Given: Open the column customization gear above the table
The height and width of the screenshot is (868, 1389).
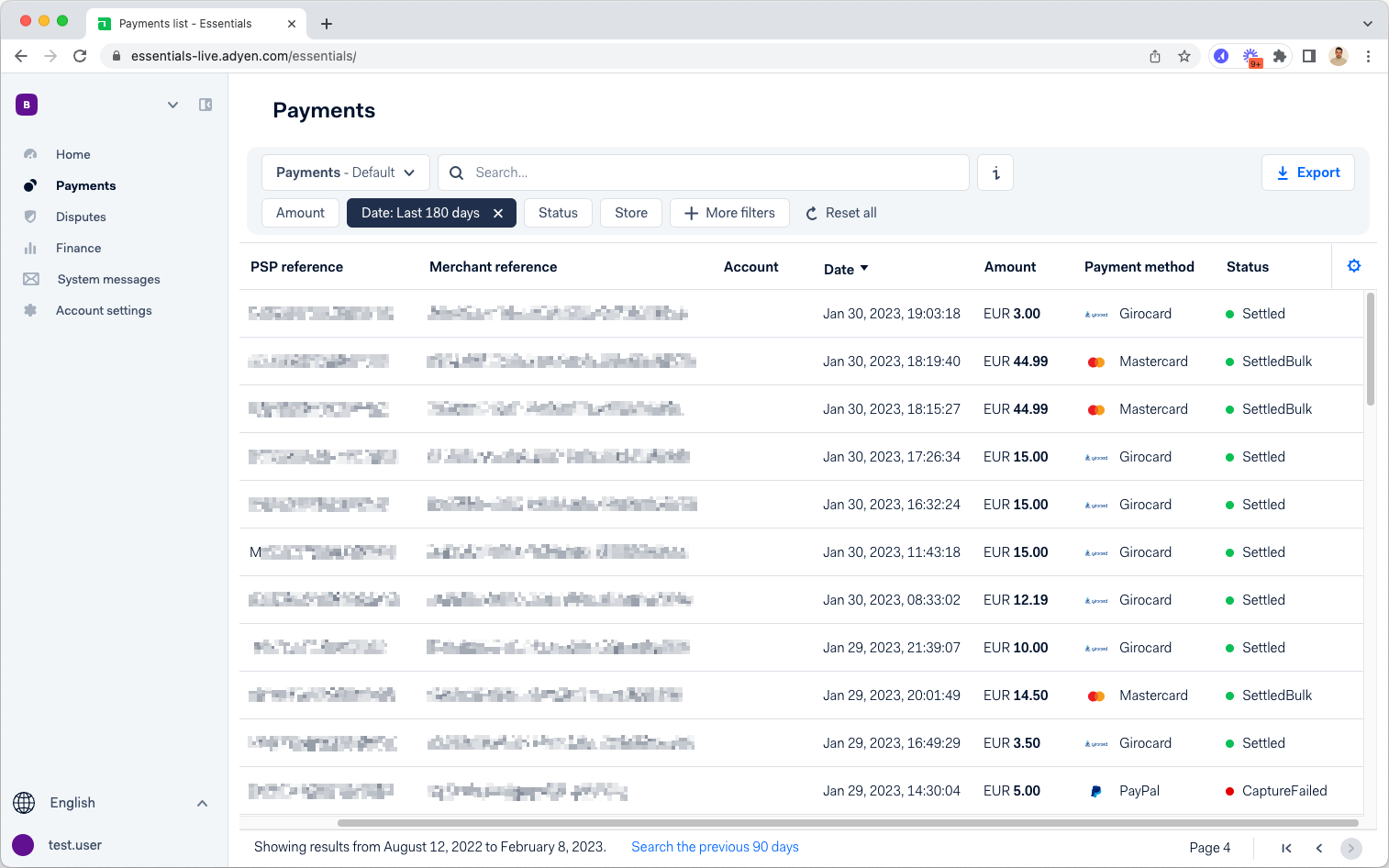Looking at the screenshot, I should point(1354,265).
